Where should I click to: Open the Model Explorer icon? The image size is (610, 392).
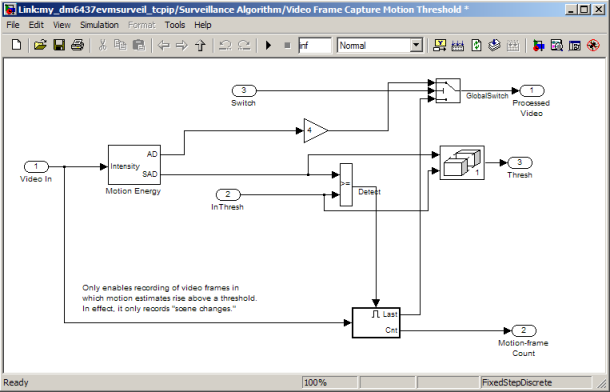coord(557,46)
